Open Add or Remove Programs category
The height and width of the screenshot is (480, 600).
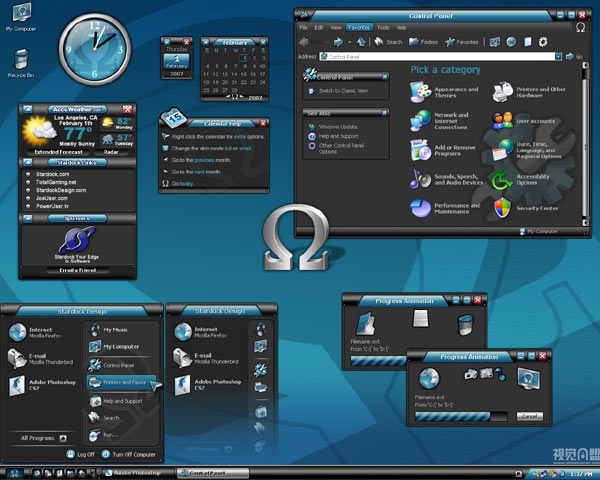click(x=443, y=150)
